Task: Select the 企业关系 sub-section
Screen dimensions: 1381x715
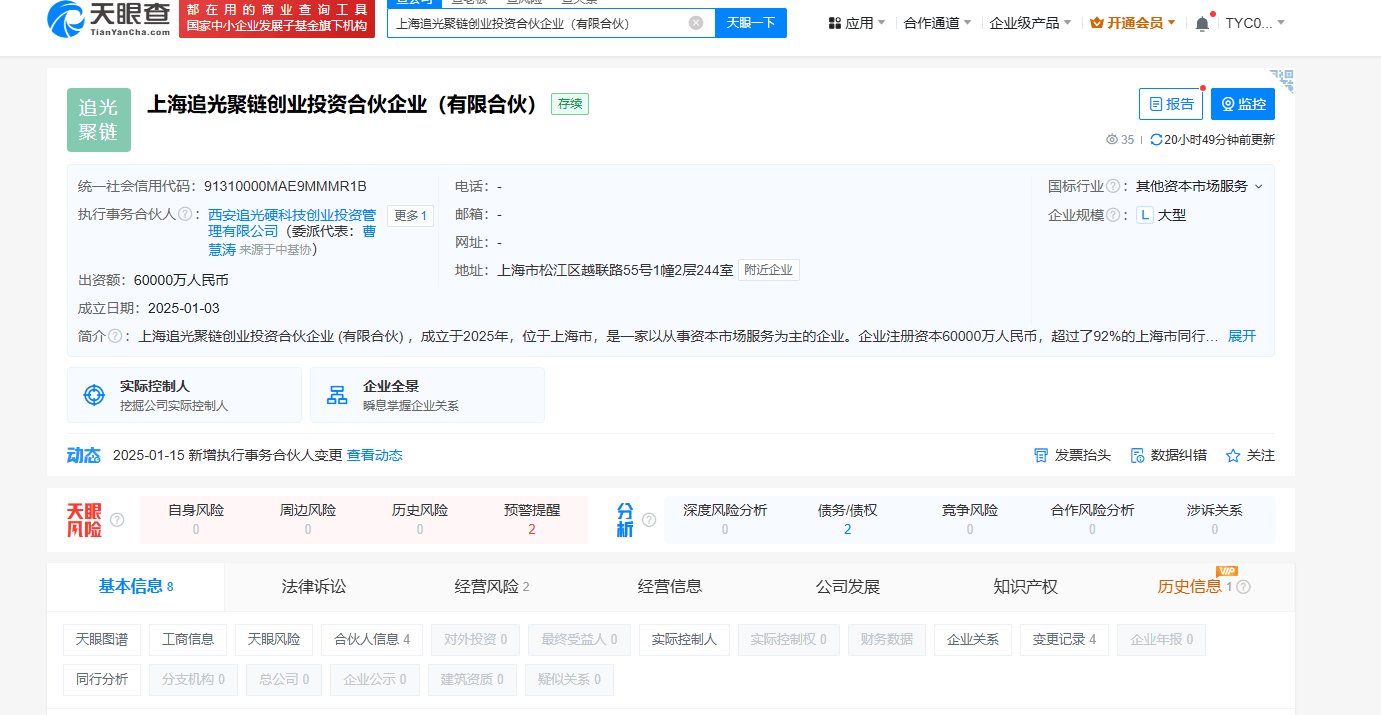Action: [x=973, y=640]
